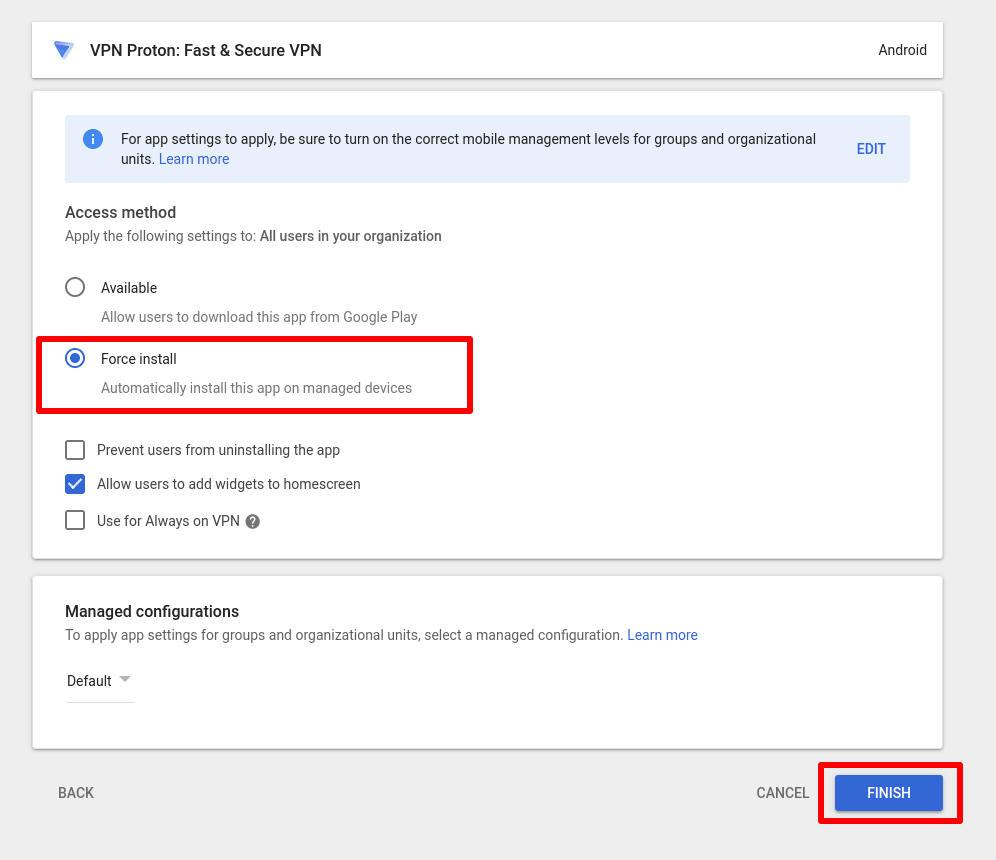
Task: Click the blue info icon in banner
Action: click(93, 138)
